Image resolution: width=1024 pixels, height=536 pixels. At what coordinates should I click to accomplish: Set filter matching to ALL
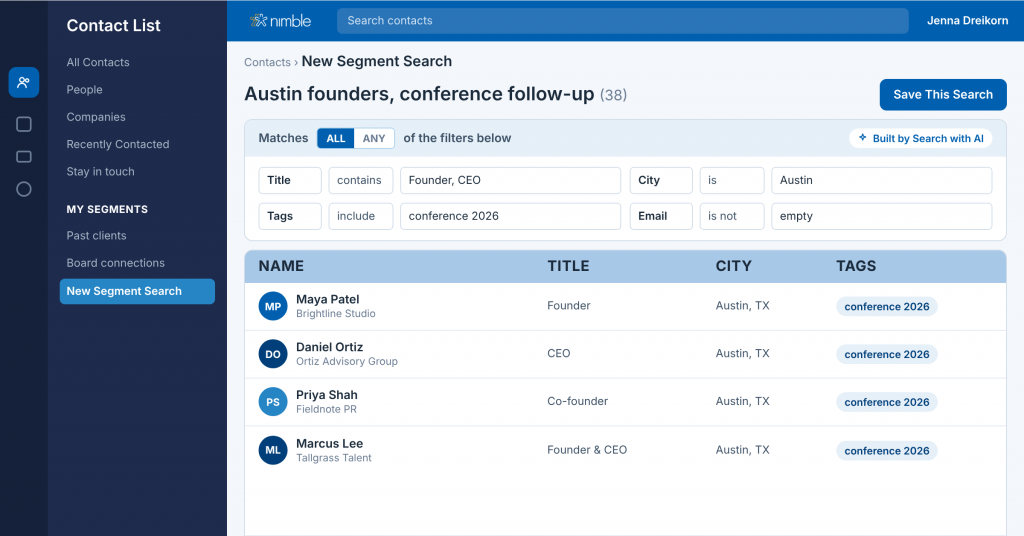(x=336, y=138)
